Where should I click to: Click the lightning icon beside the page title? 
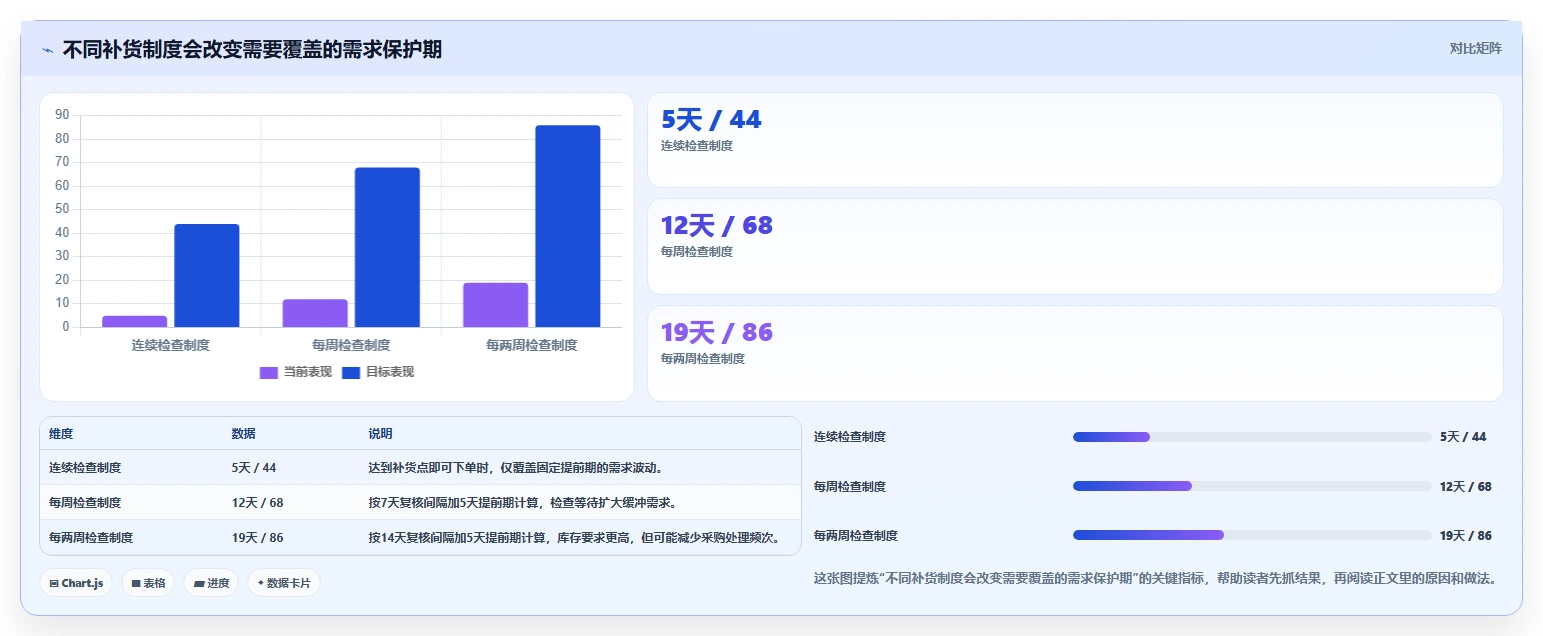[x=47, y=50]
